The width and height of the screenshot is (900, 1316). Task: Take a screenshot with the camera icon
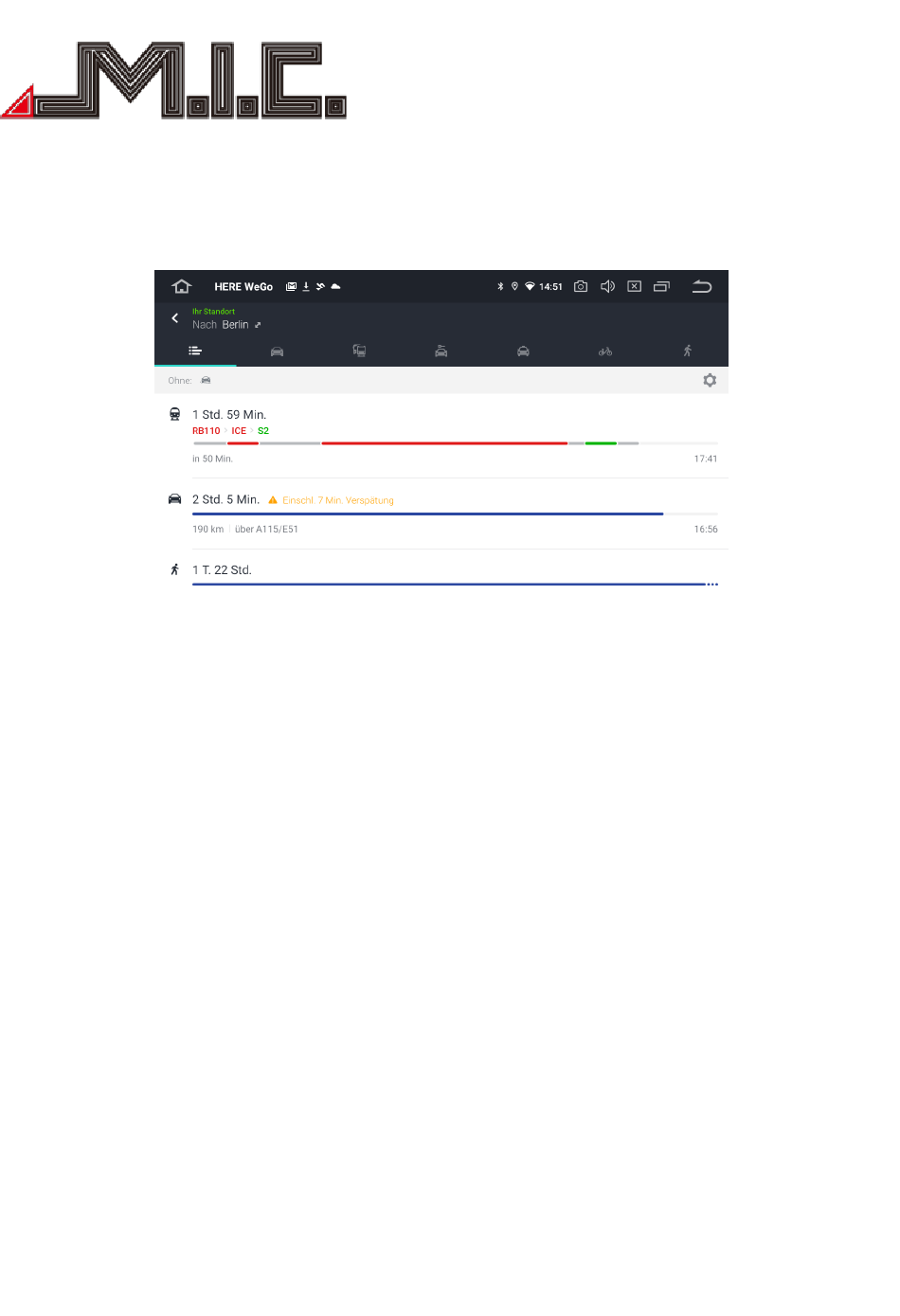(x=581, y=286)
